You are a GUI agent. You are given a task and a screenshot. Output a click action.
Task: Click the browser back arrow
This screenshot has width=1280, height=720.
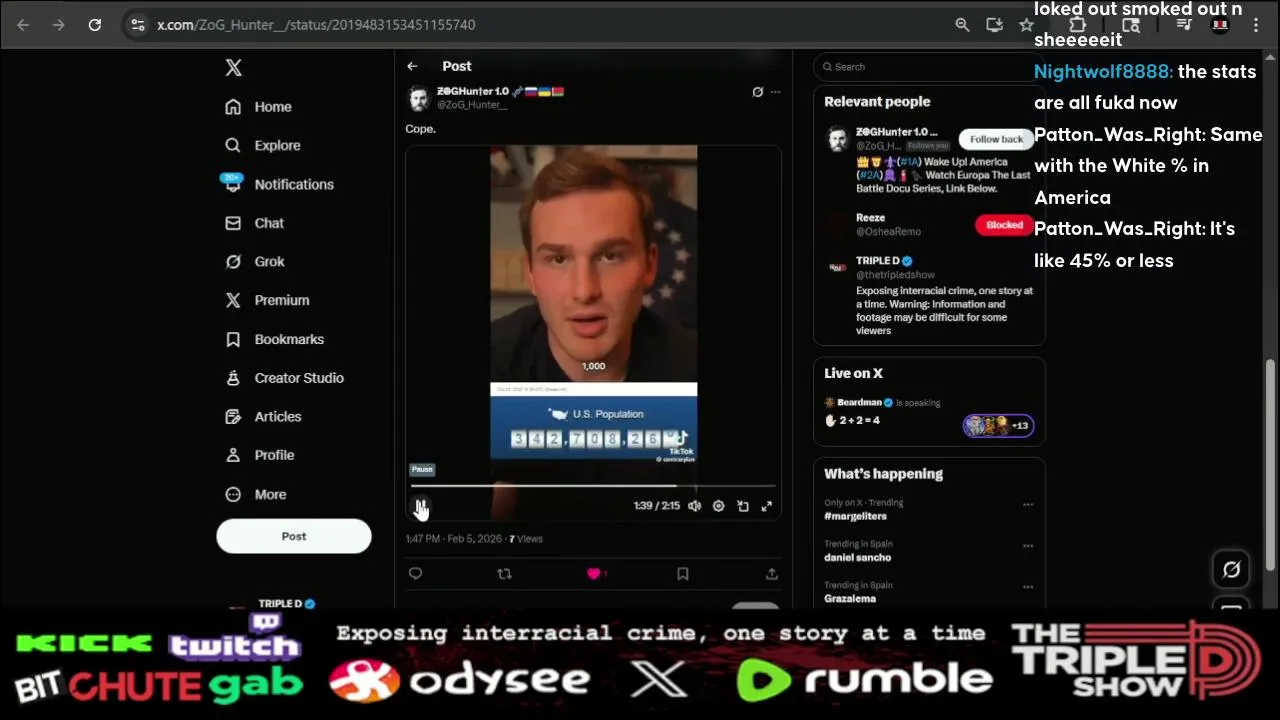coord(23,25)
